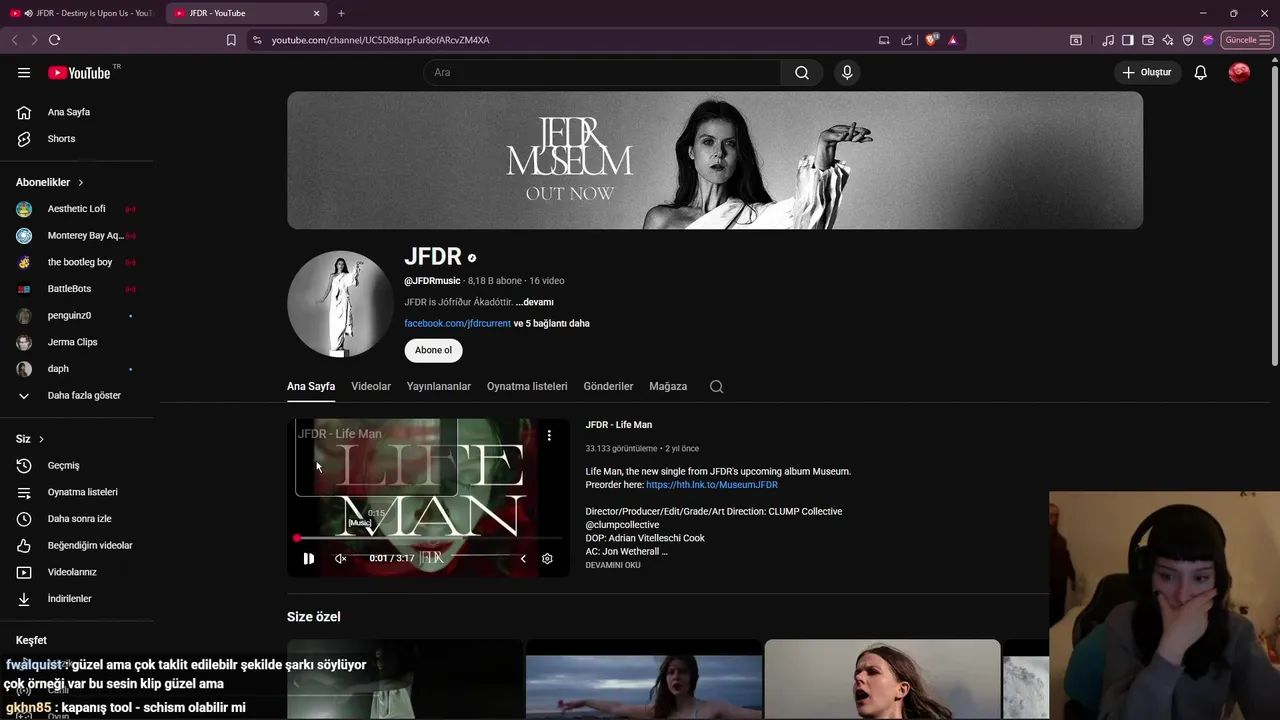Focus the Ara search field

602,73
